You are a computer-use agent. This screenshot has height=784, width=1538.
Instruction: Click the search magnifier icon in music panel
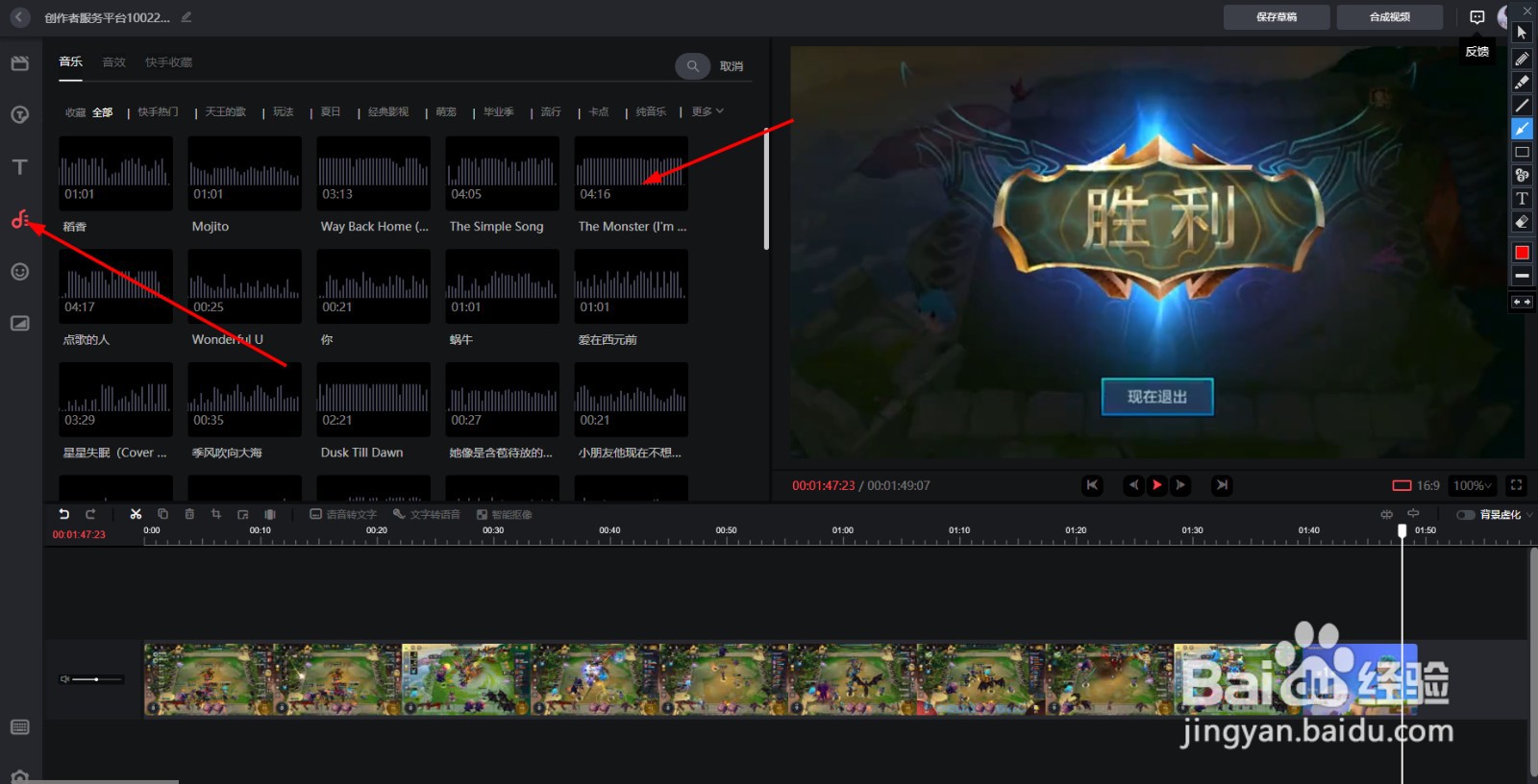coord(692,66)
